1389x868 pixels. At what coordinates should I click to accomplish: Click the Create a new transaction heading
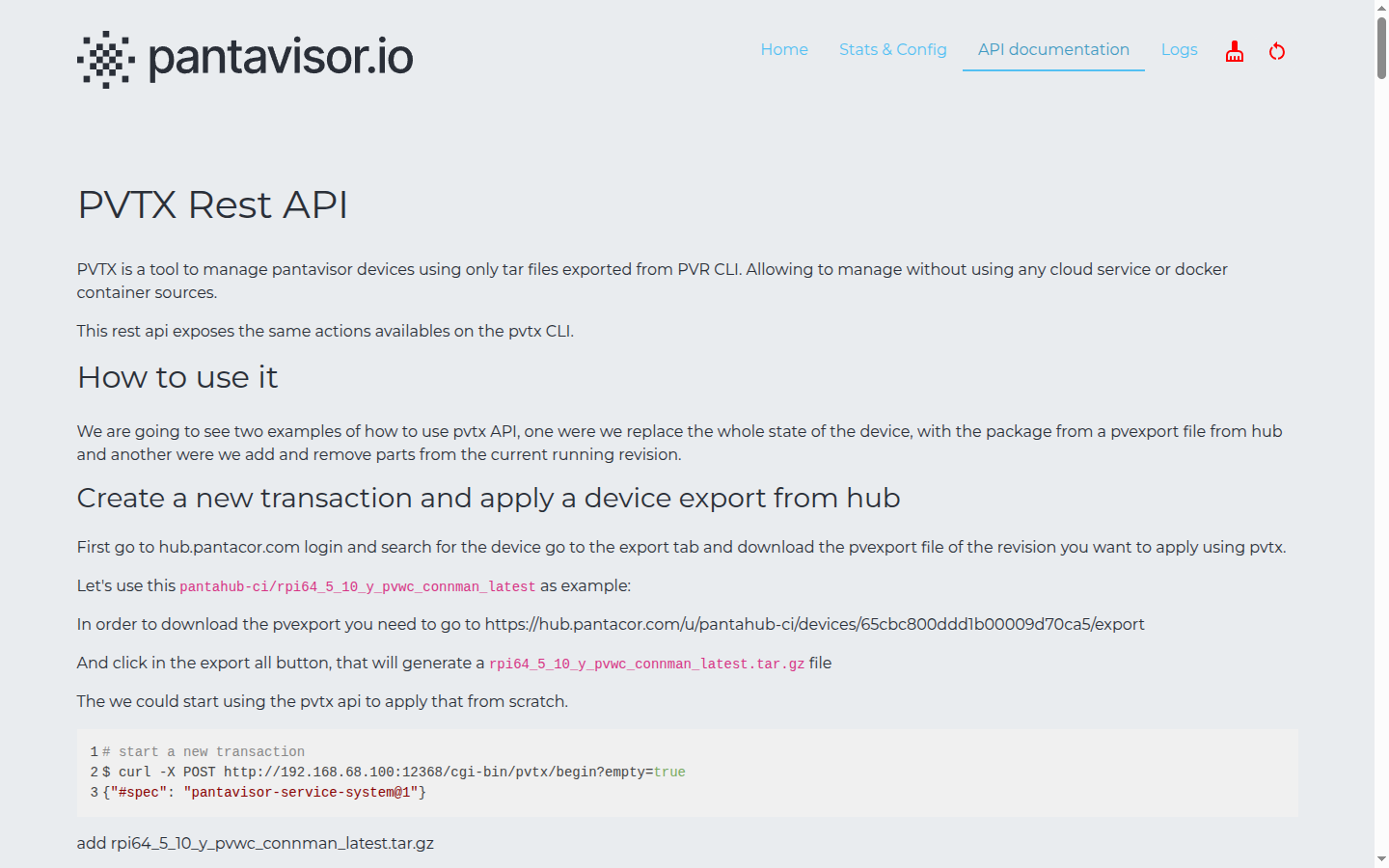(x=488, y=498)
